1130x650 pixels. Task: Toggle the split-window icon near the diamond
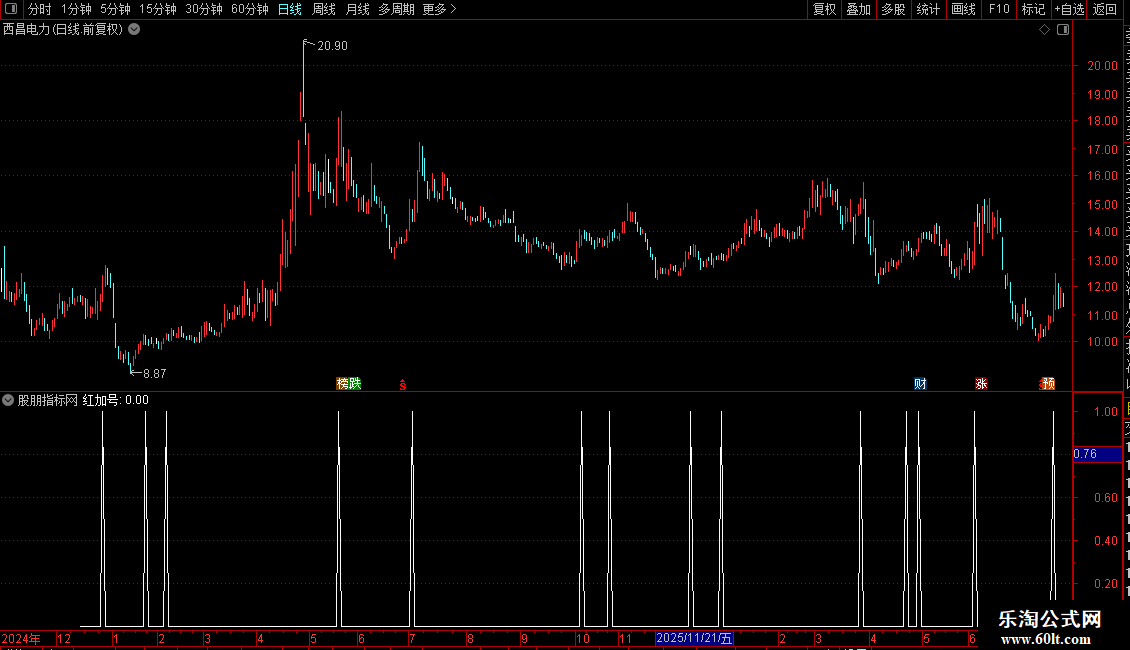pos(1063,30)
